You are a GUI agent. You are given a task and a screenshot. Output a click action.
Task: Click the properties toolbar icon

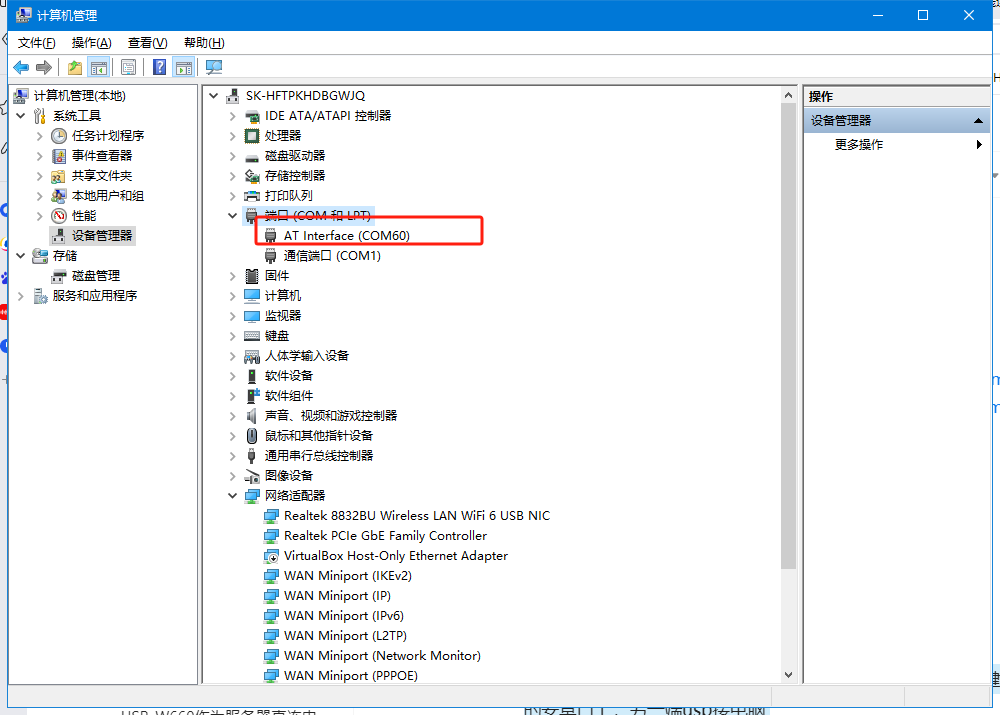click(x=128, y=67)
